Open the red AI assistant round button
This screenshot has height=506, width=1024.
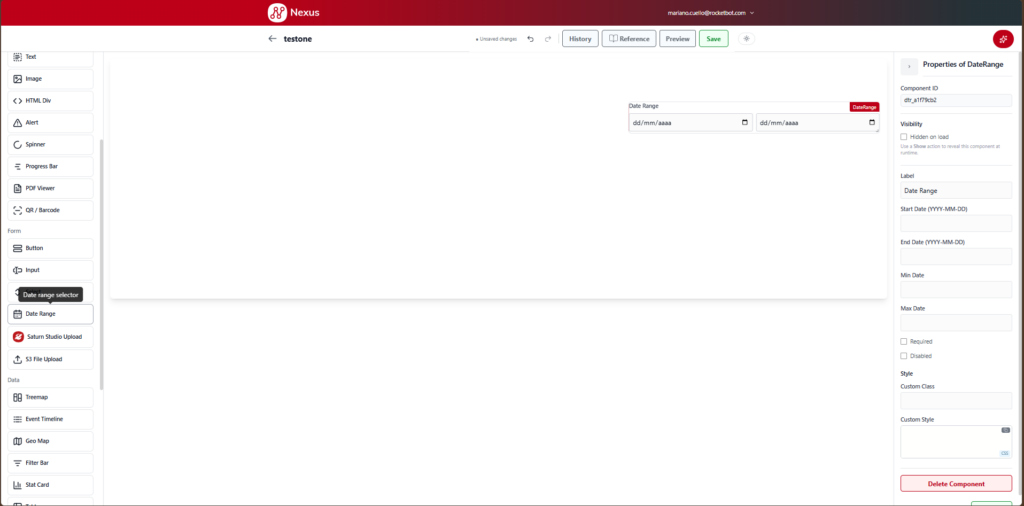[1002, 39]
